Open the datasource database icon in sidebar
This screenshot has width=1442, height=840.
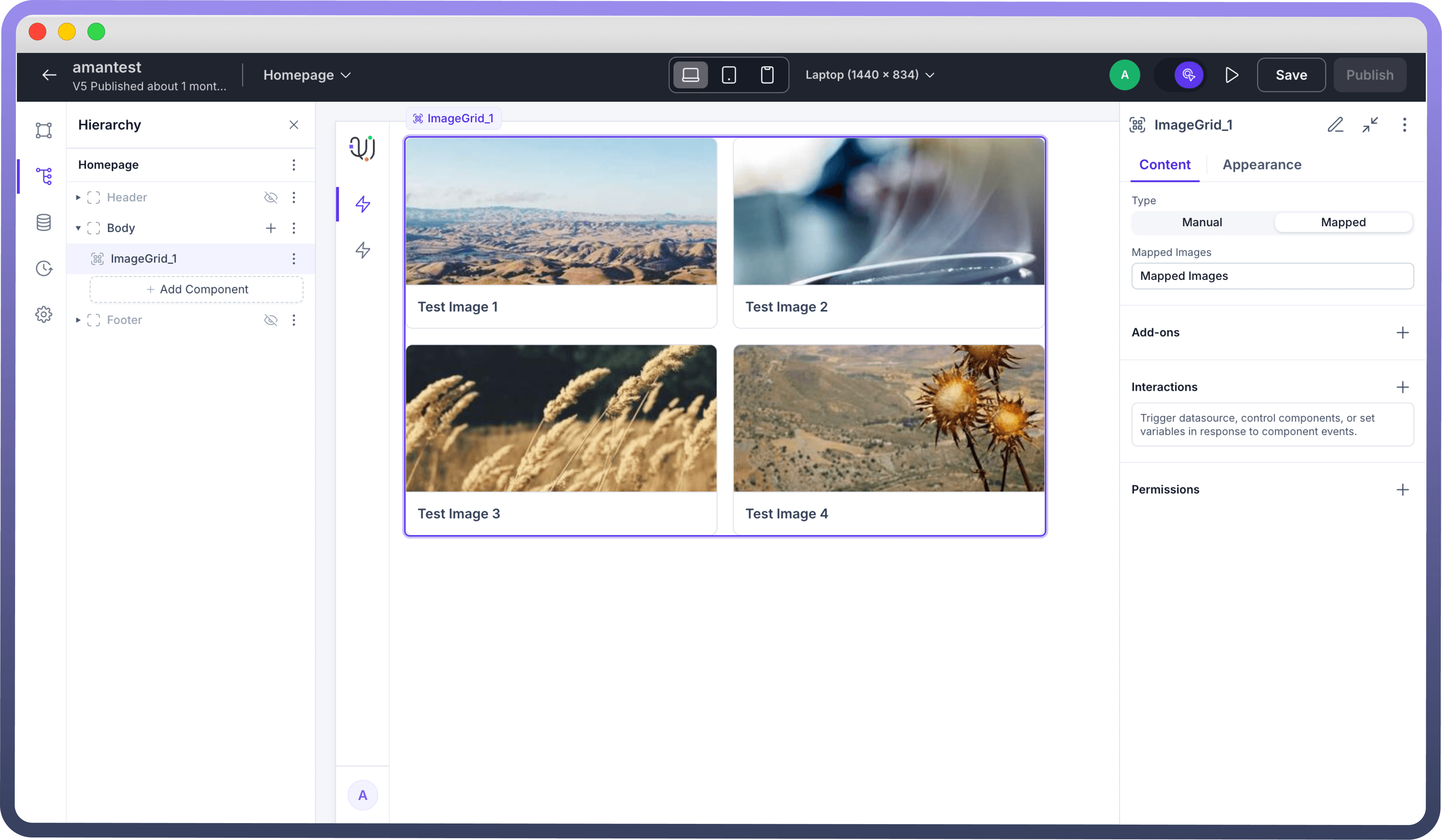[43, 223]
